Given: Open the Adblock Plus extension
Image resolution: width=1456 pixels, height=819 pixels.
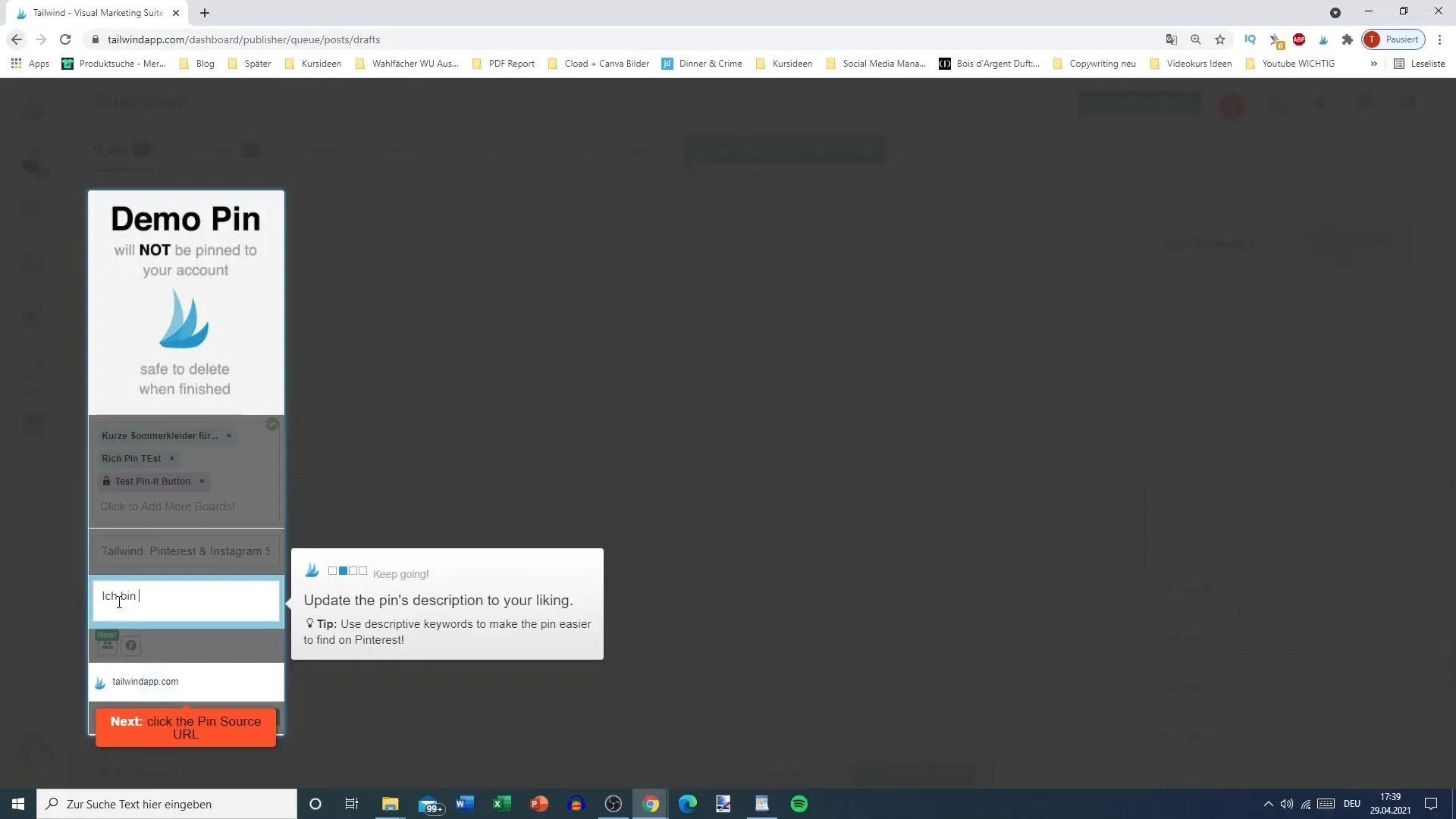Looking at the screenshot, I should [x=1299, y=39].
